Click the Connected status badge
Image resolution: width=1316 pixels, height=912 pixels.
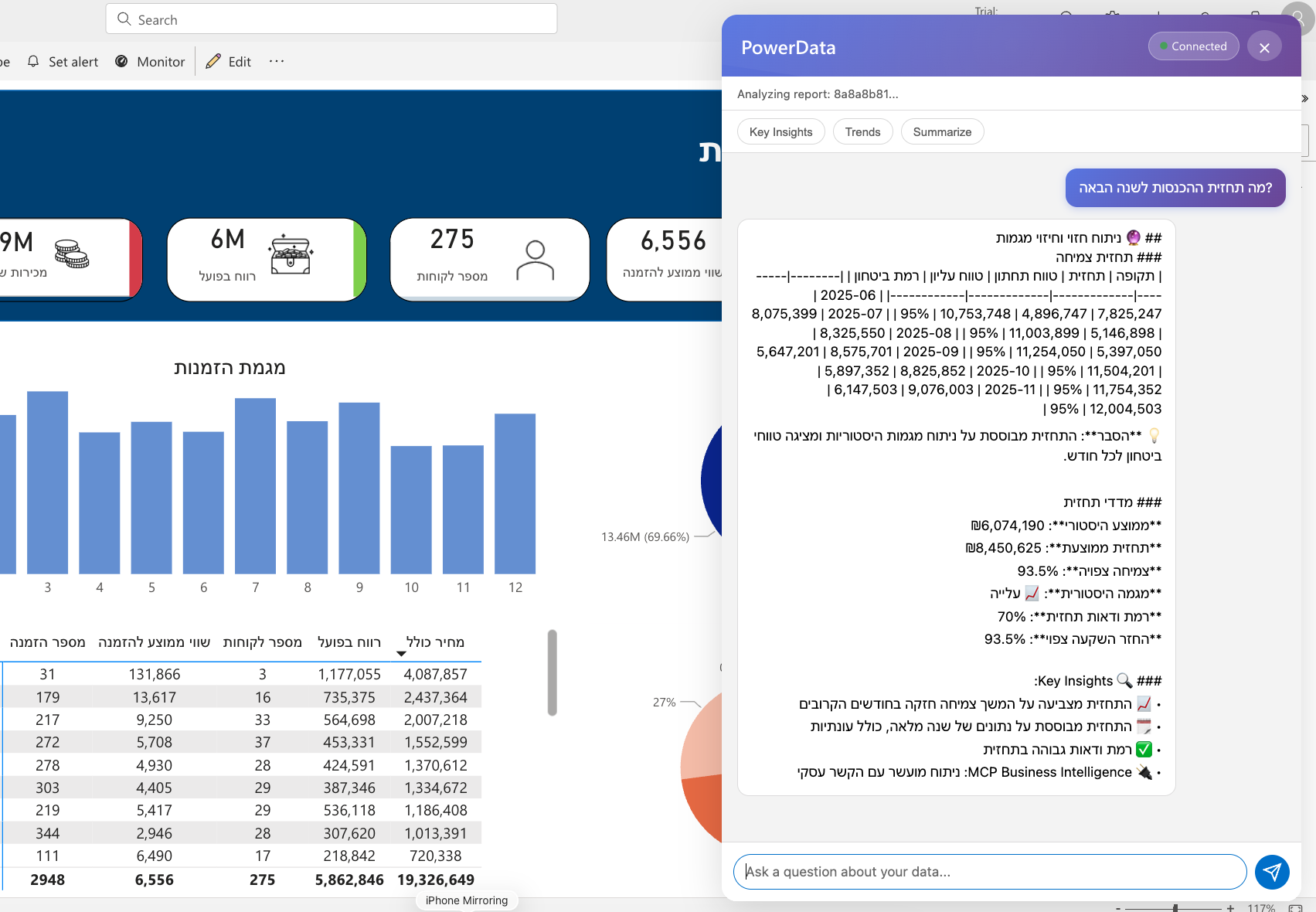(x=1193, y=46)
